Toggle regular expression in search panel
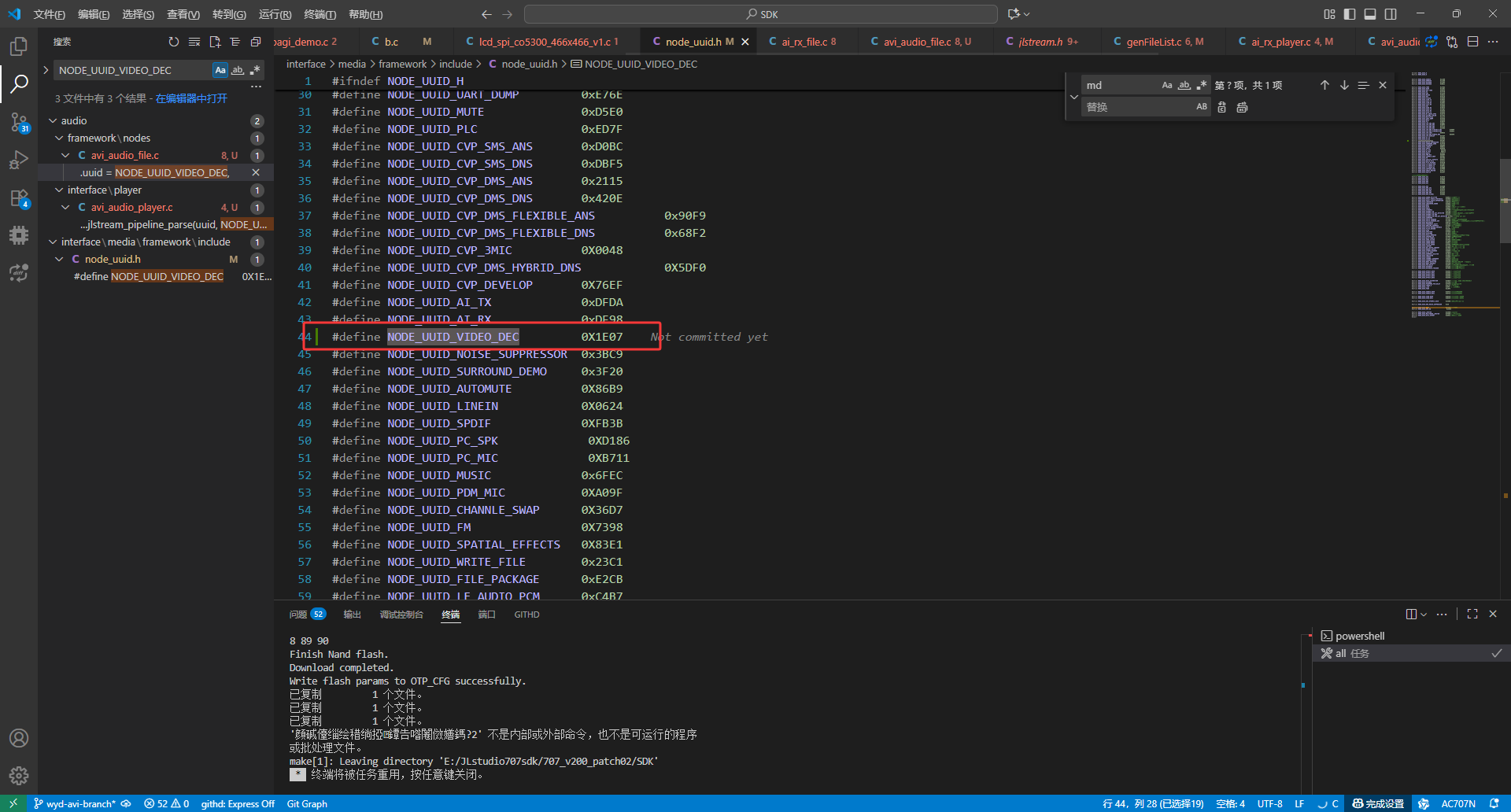The height and width of the screenshot is (812, 1511). tap(255, 70)
